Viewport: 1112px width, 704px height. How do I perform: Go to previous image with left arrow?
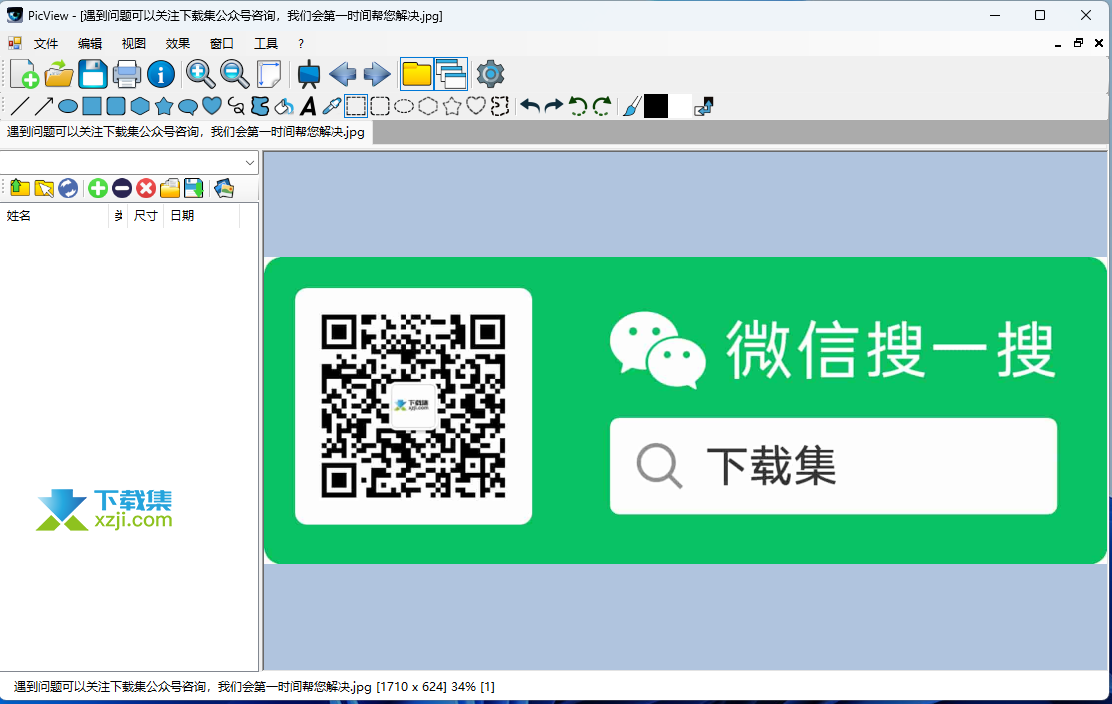[x=343, y=74]
